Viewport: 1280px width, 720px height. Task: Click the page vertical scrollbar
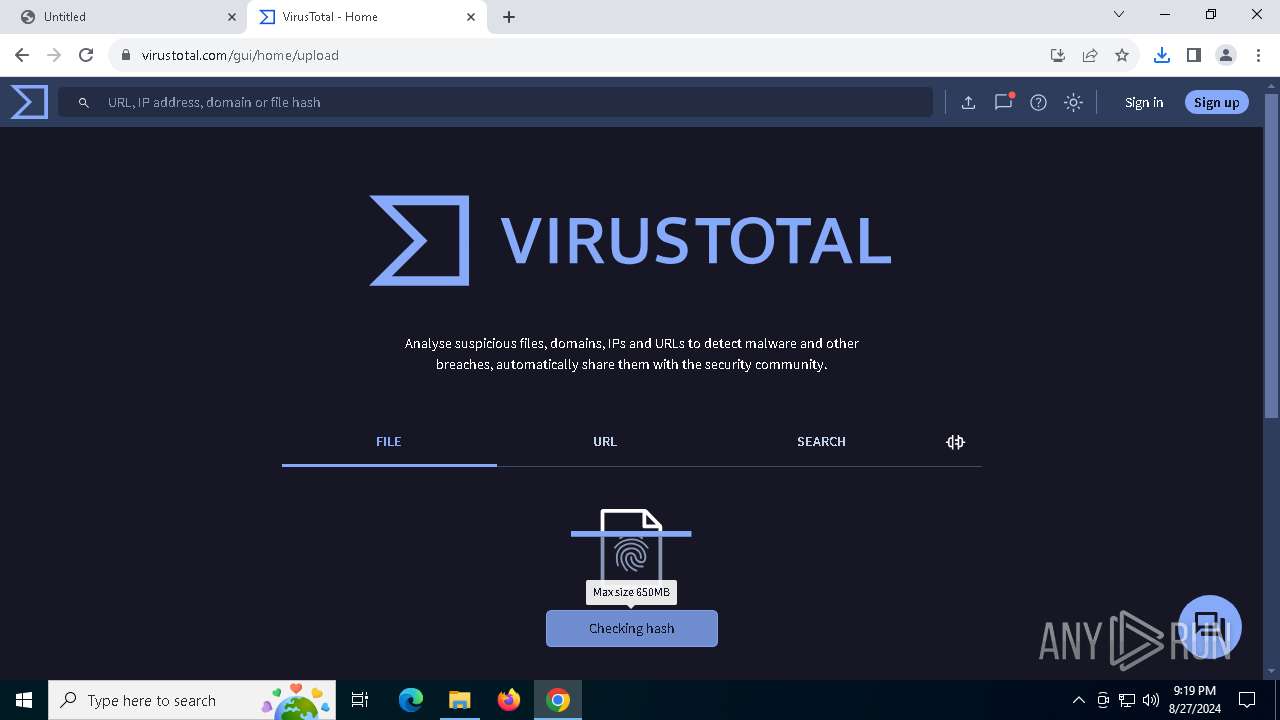[1272, 255]
